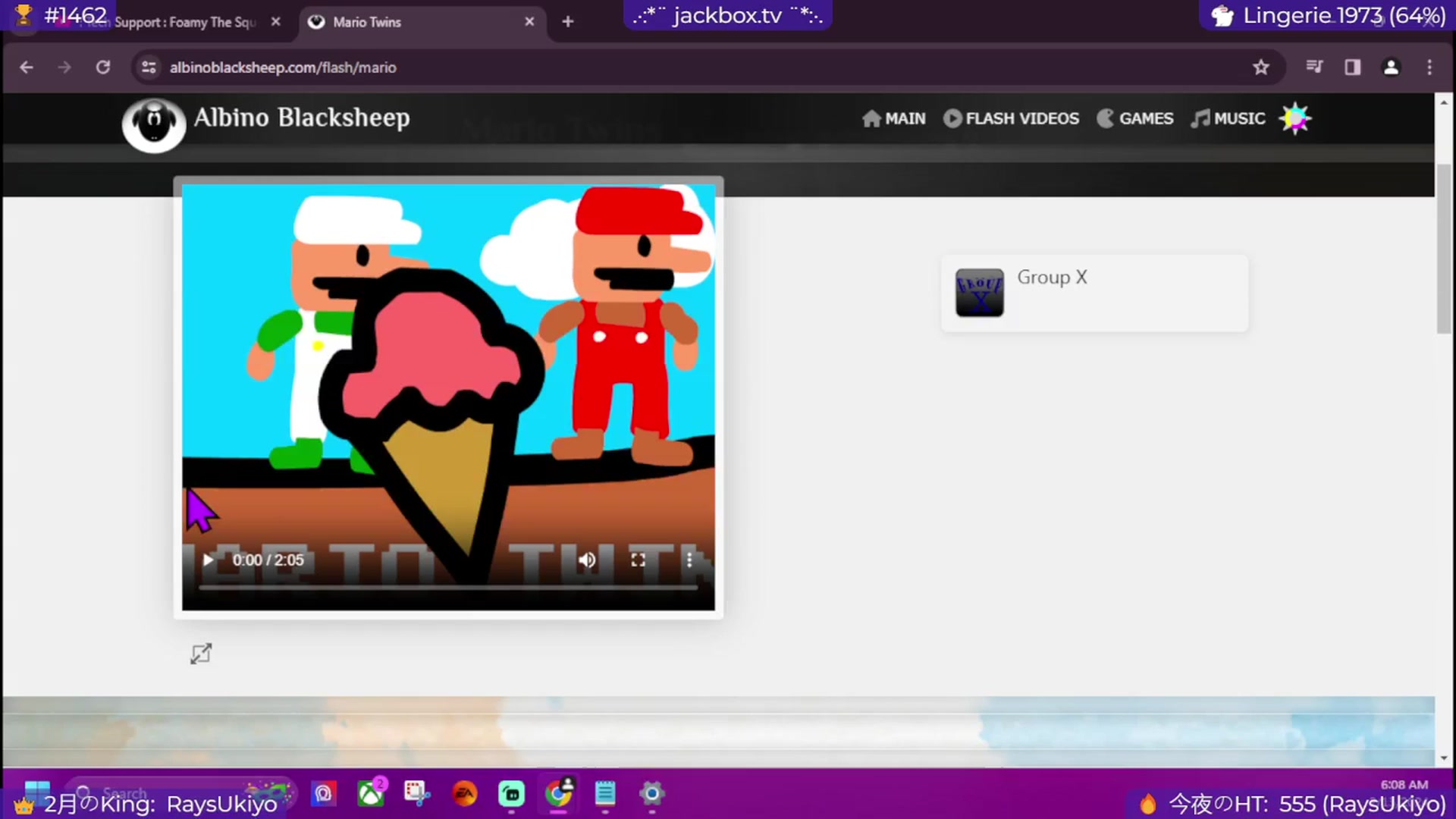Enter fullscreen for the video
The height and width of the screenshot is (819, 1456).
pos(638,560)
